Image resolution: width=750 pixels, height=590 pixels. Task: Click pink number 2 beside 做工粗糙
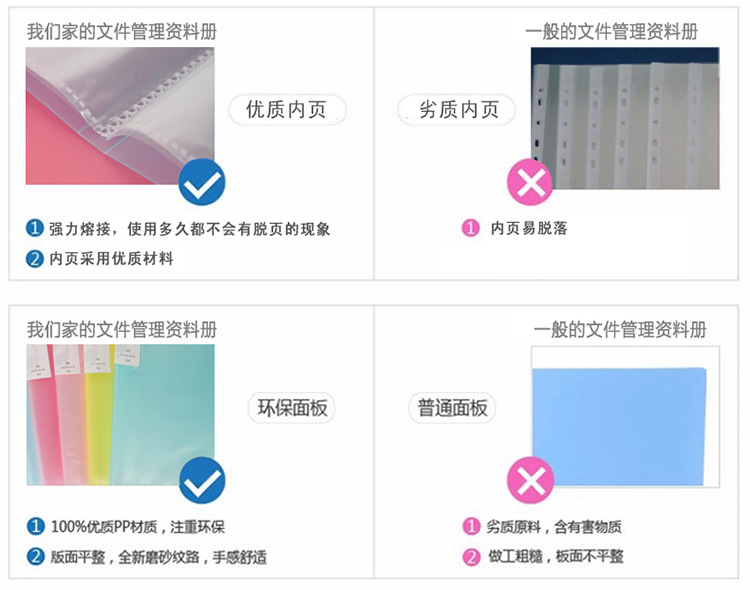(x=471, y=557)
